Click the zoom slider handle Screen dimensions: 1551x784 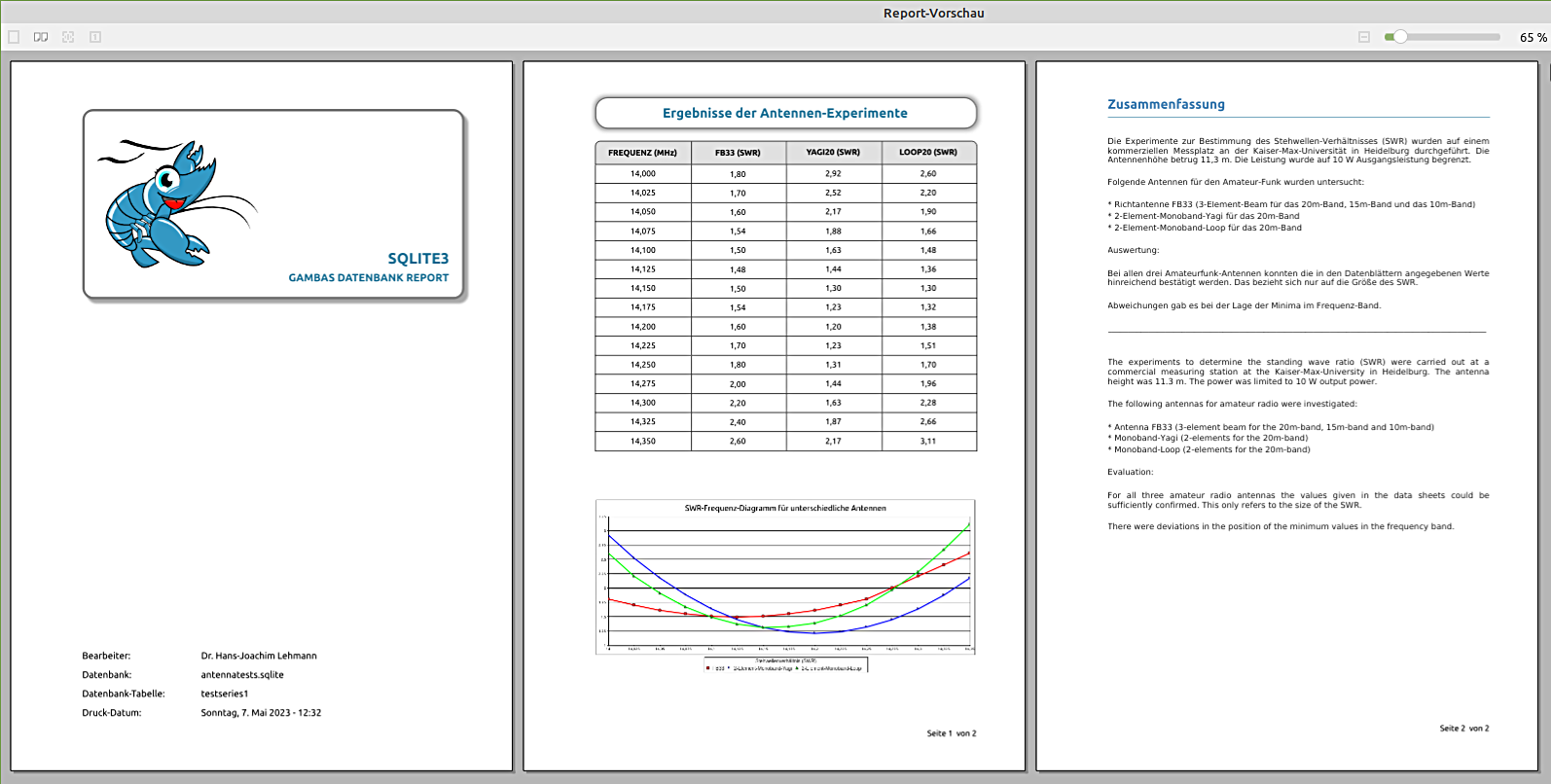click(1400, 37)
